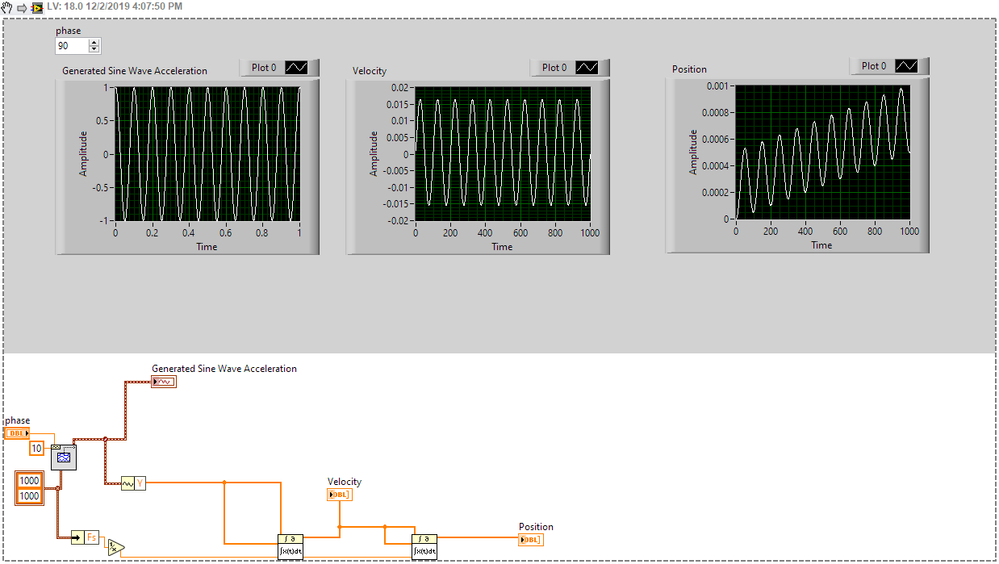Click into the phase numeric input field showing 90
This screenshot has width=999, height=564.
[72, 46]
